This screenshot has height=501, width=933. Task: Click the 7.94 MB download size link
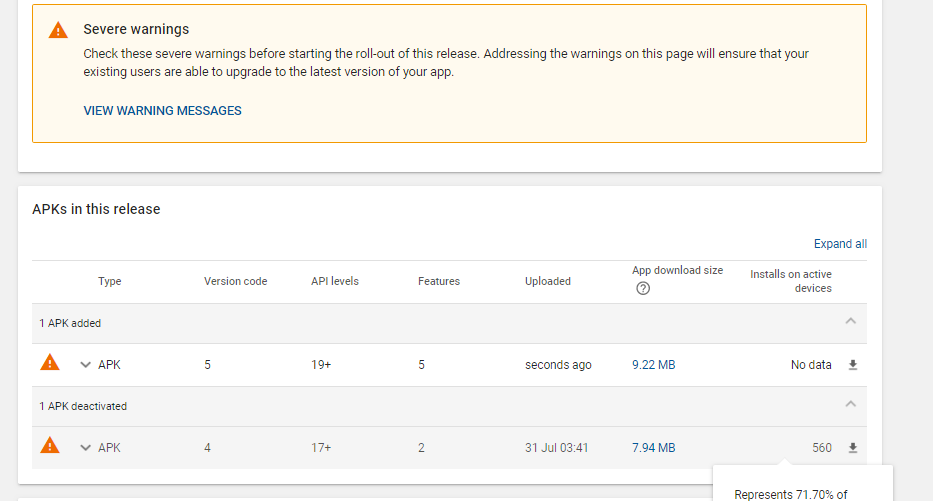[x=653, y=448]
